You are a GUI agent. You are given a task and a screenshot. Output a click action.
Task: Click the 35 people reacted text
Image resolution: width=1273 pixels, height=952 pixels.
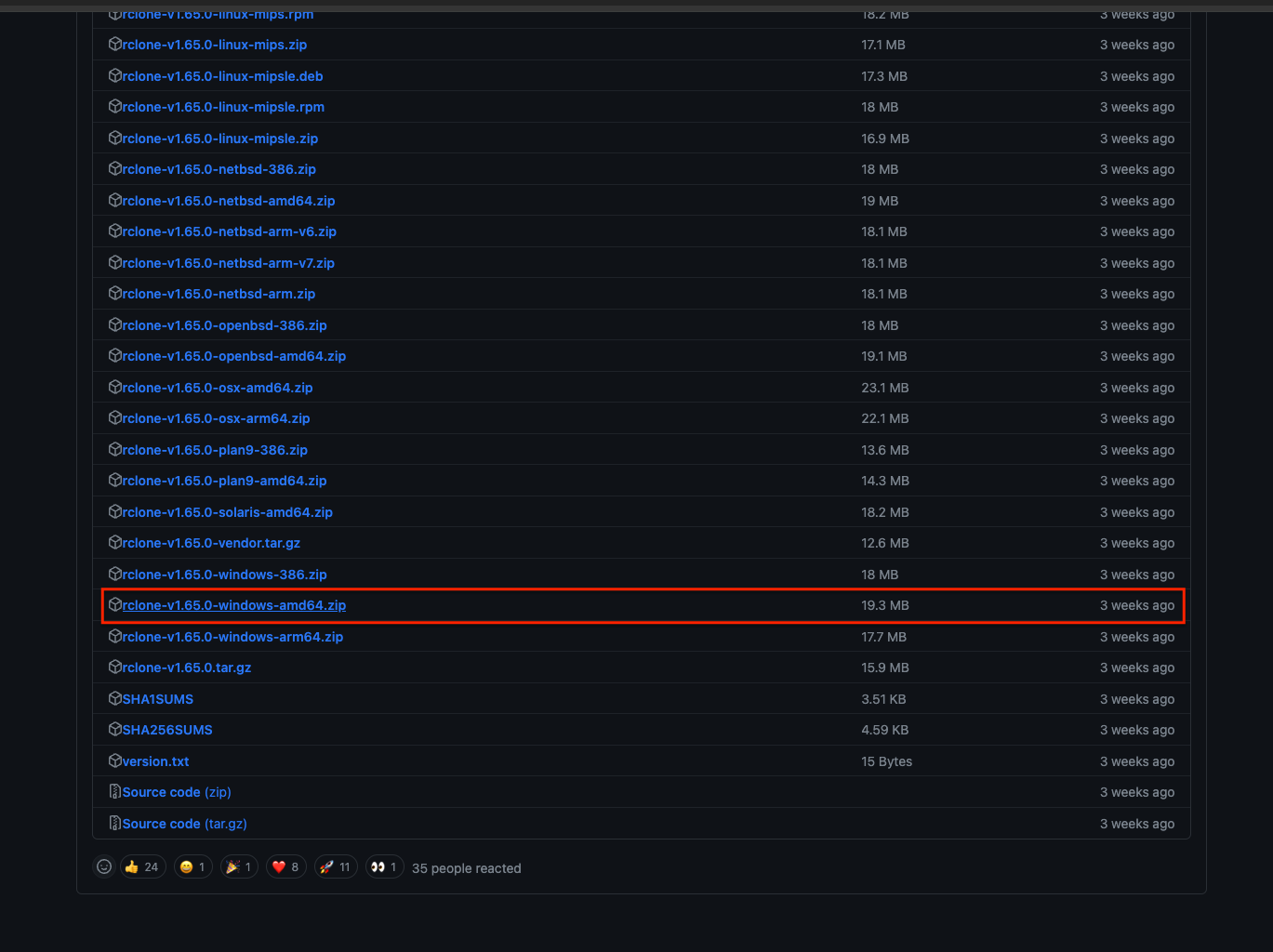(x=466, y=868)
